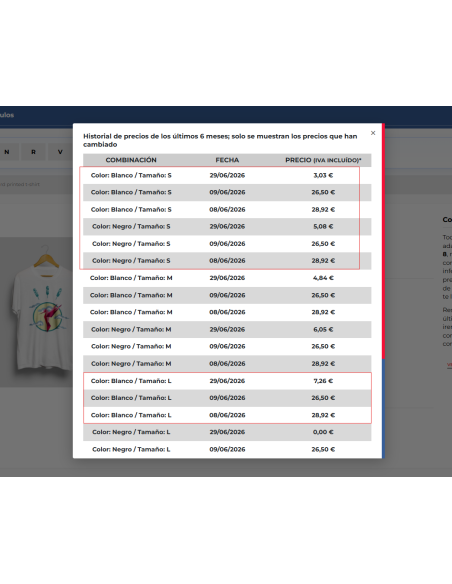The width and height of the screenshot is (452, 584).
Task: Click the 3,03 € price cell
Action: pyautogui.click(x=323, y=175)
